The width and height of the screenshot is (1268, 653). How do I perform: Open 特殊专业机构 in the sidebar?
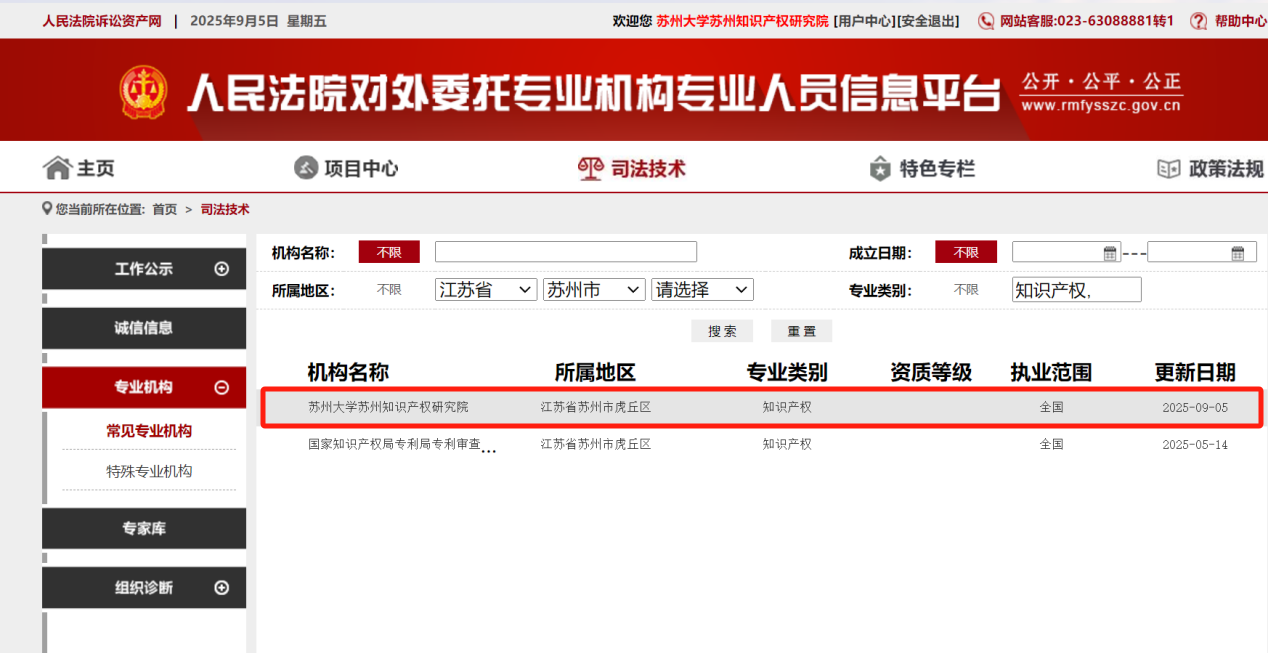149,471
